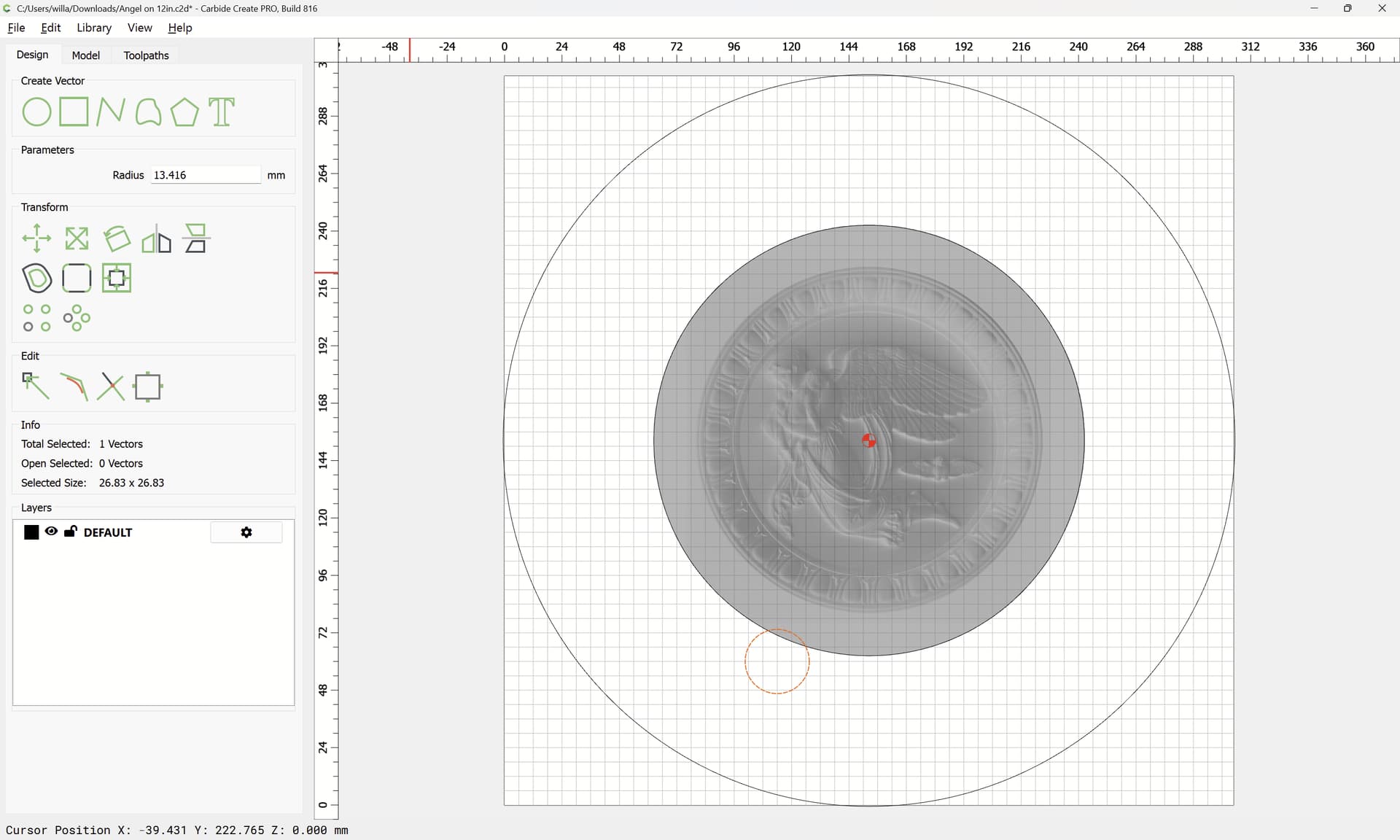Viewport: 1400px width, 840px height.
Task: Toggle visibility of the DEFAULT layer
Action: pos(51,532)
